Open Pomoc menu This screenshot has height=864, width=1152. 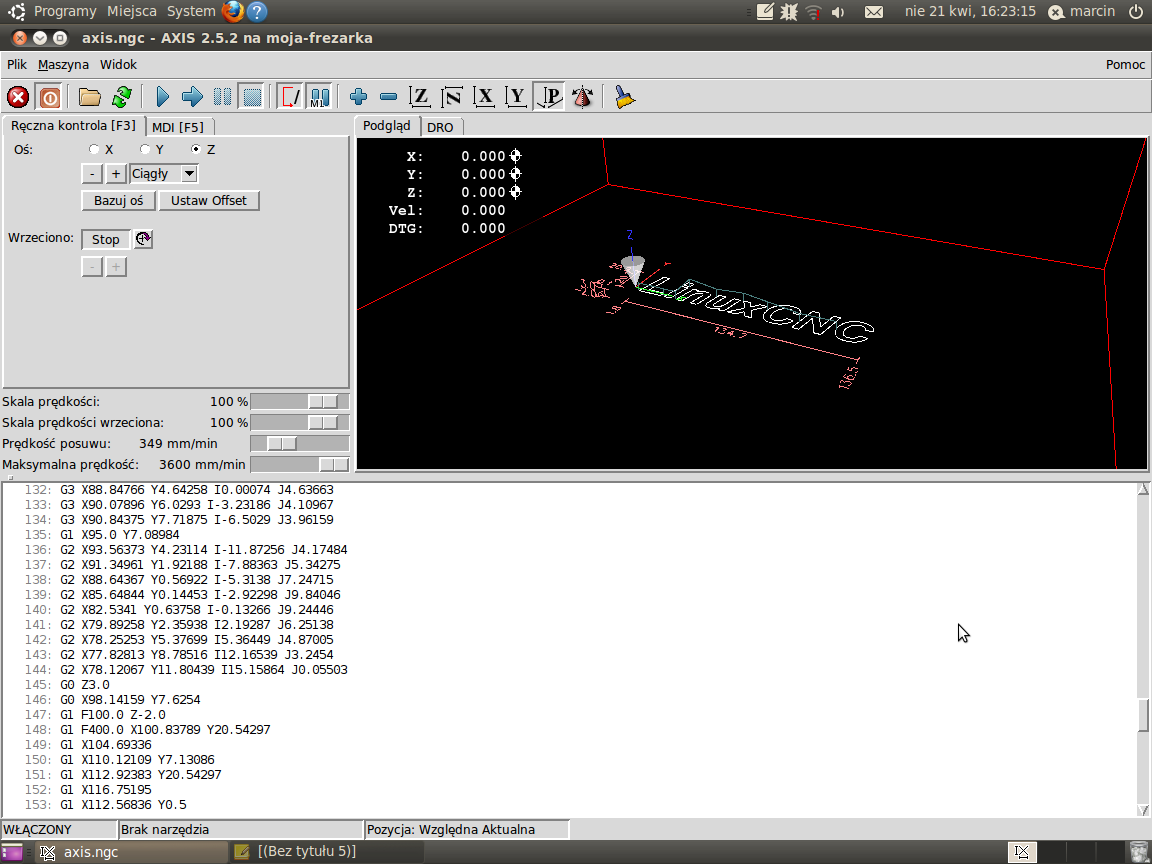tap(1125, 65)
